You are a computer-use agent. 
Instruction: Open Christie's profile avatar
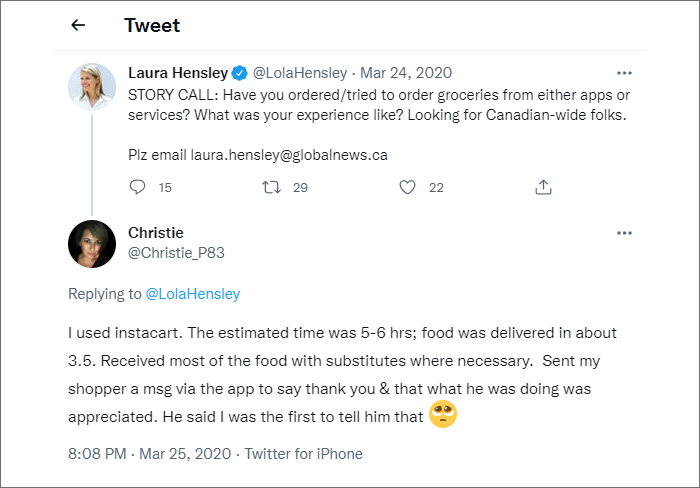tap(92, 244)
